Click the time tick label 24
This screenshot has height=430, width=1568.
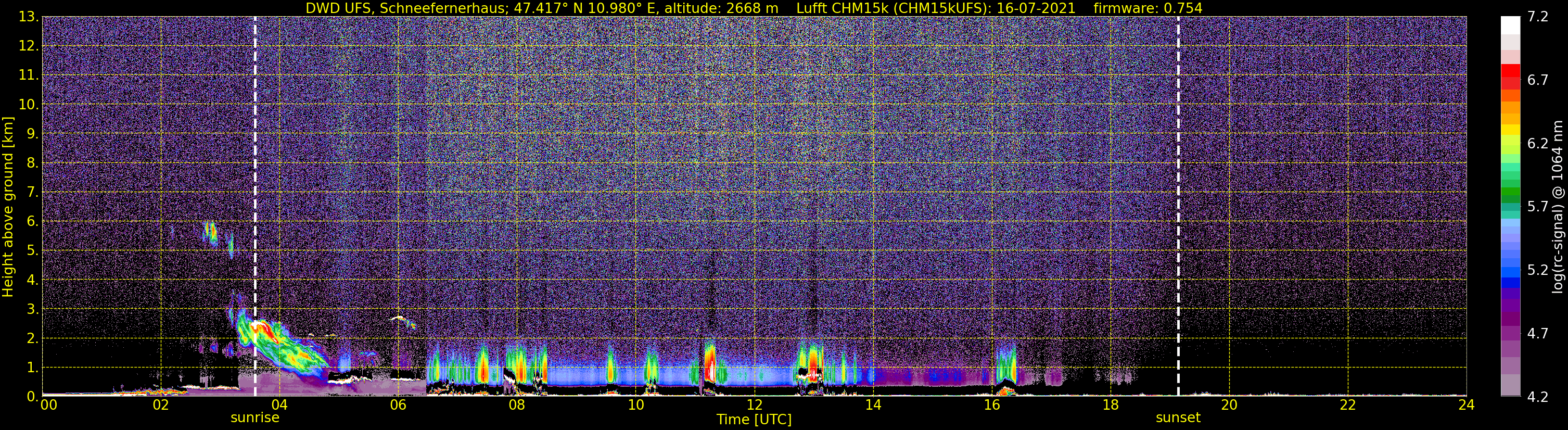click(x=1467, y=406)
